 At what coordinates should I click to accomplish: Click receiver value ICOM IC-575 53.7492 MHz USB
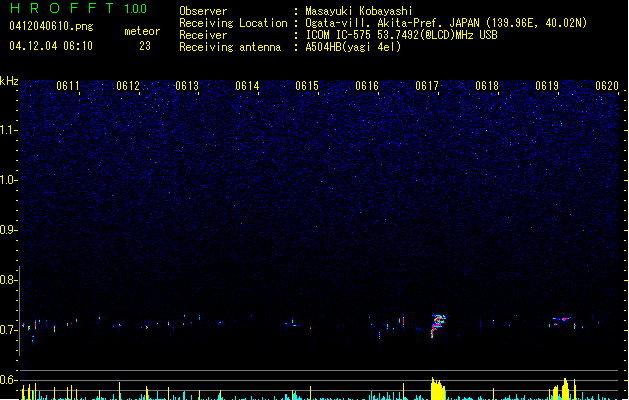[x=402, y=35]
